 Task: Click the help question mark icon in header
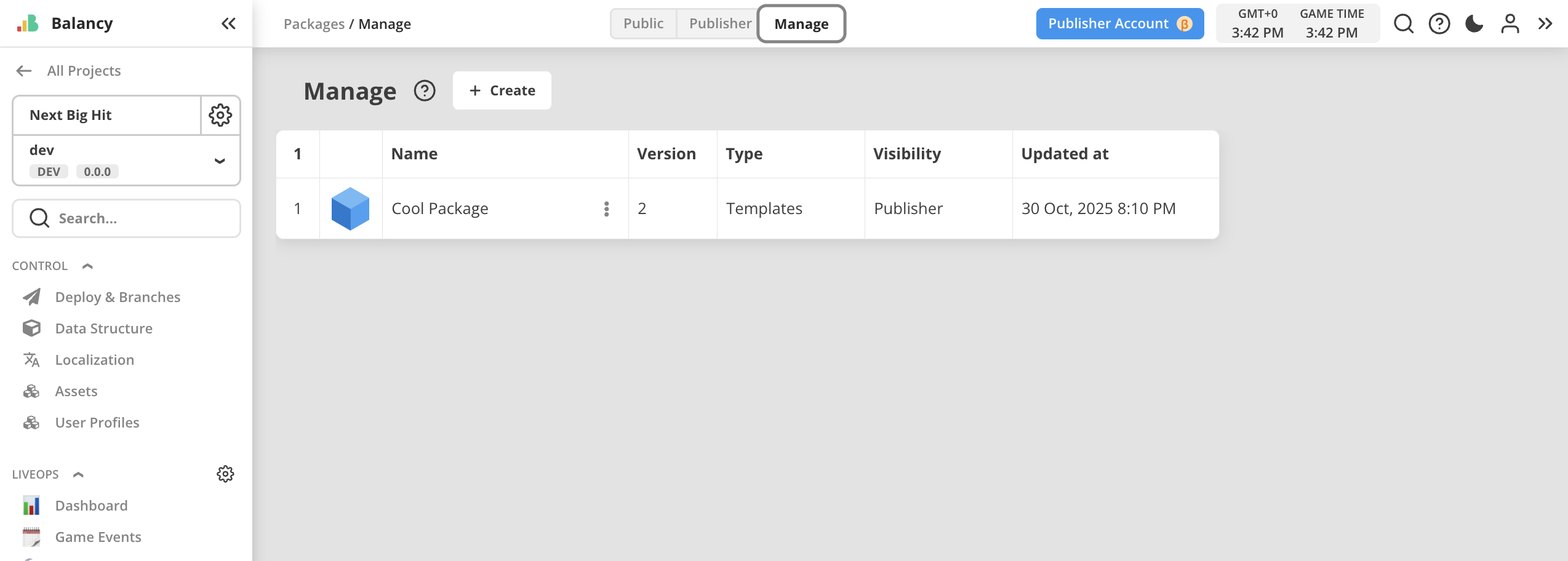(x=1439, y=23)
